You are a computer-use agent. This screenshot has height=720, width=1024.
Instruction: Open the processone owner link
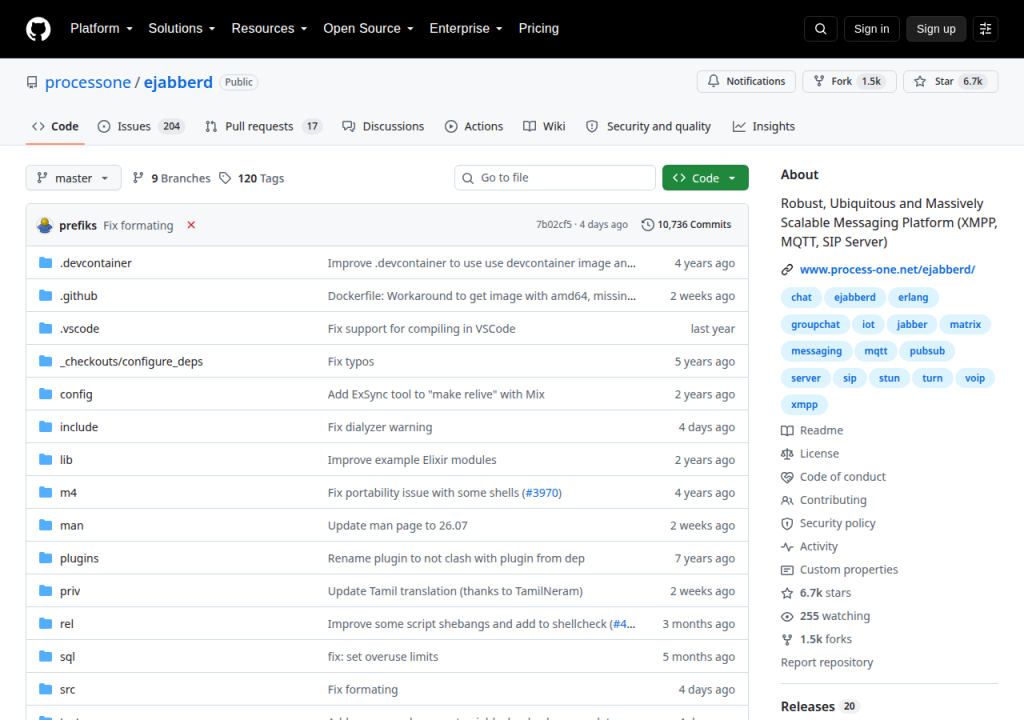pyautogui.click(x=88, y=82)
